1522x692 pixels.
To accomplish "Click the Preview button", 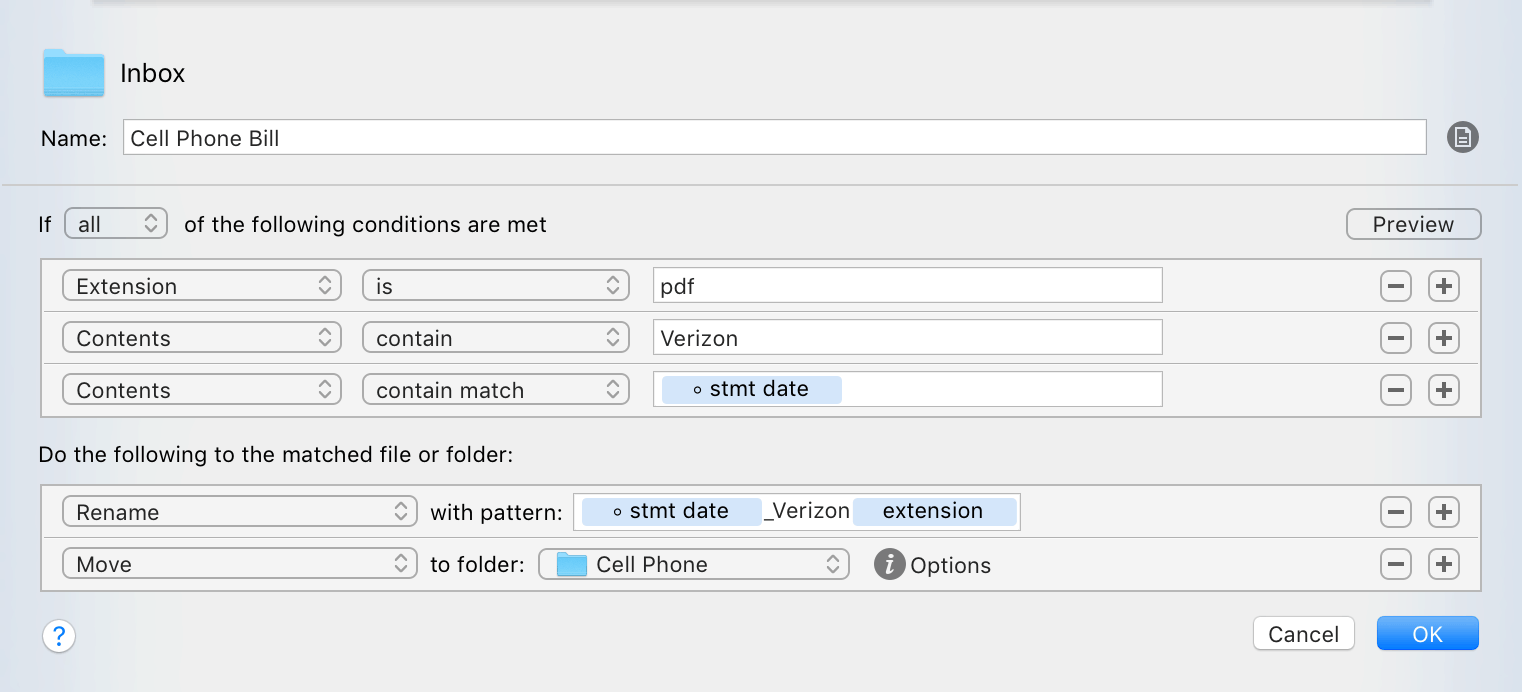I will point(1413,224).
